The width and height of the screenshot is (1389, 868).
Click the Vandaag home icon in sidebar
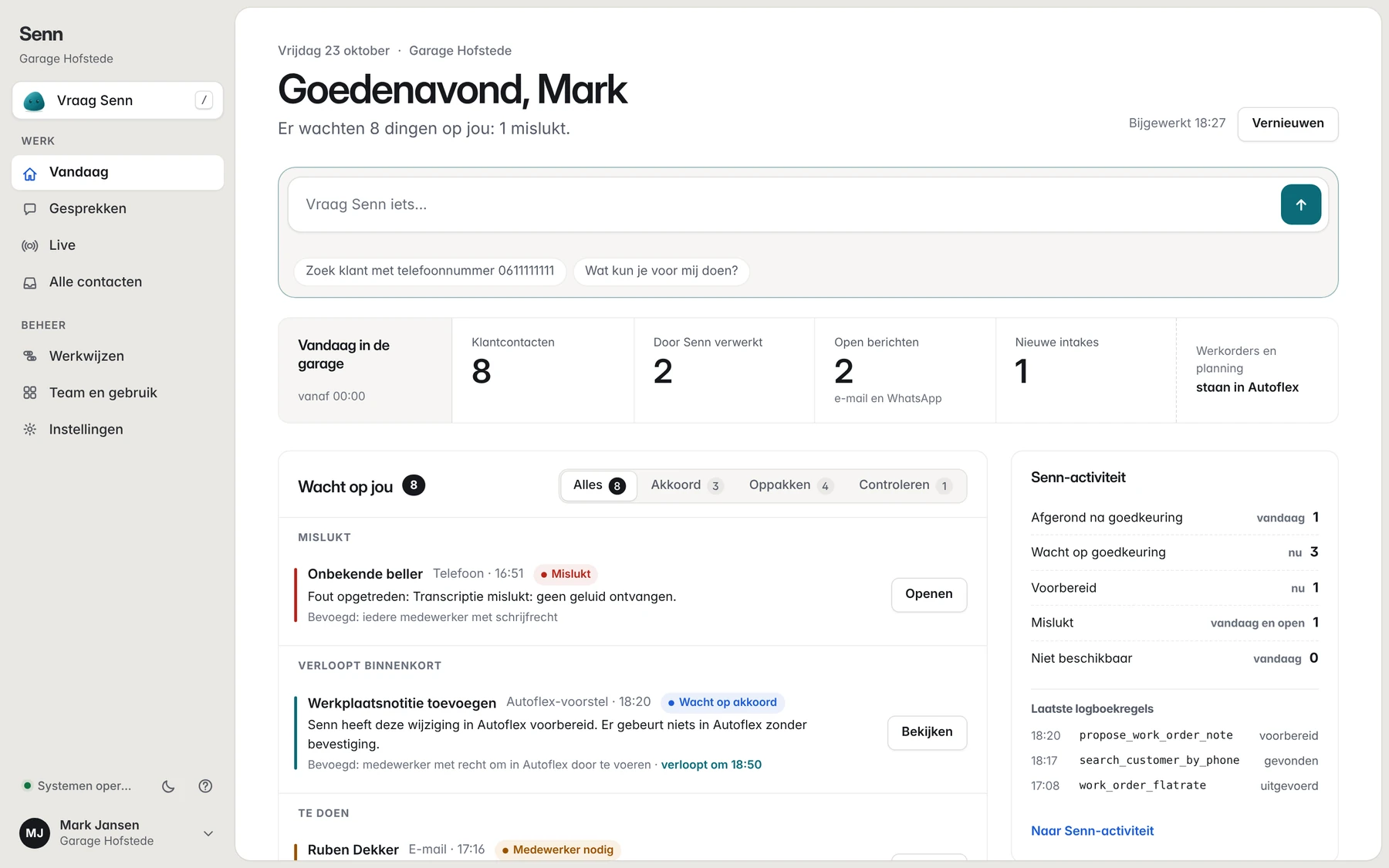[x=30, y=174]
